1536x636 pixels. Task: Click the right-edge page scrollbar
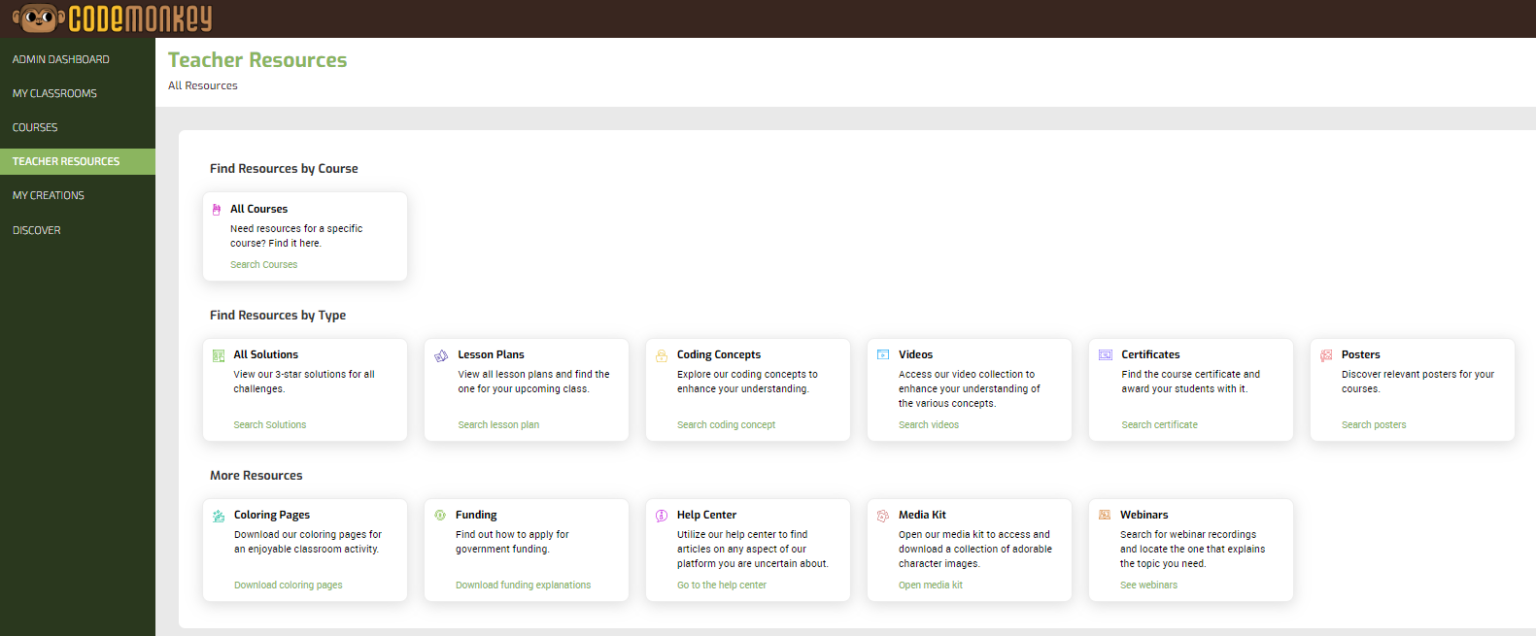tap(1532, 318)
